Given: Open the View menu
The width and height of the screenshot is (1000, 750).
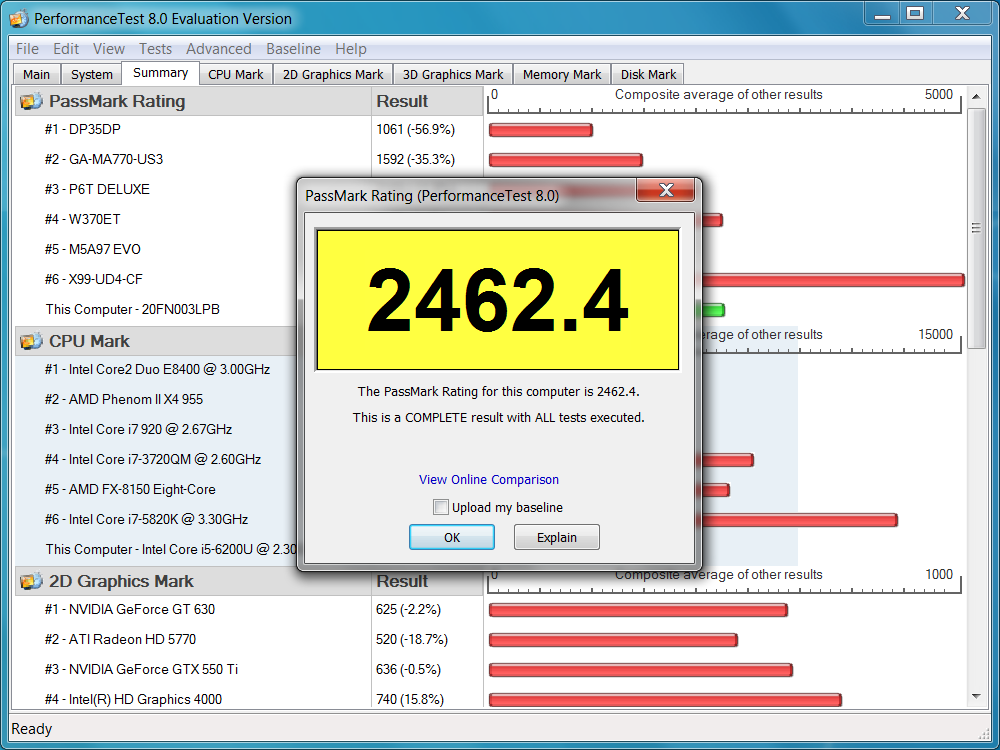Looking at the screenshot, I should 108,48.
